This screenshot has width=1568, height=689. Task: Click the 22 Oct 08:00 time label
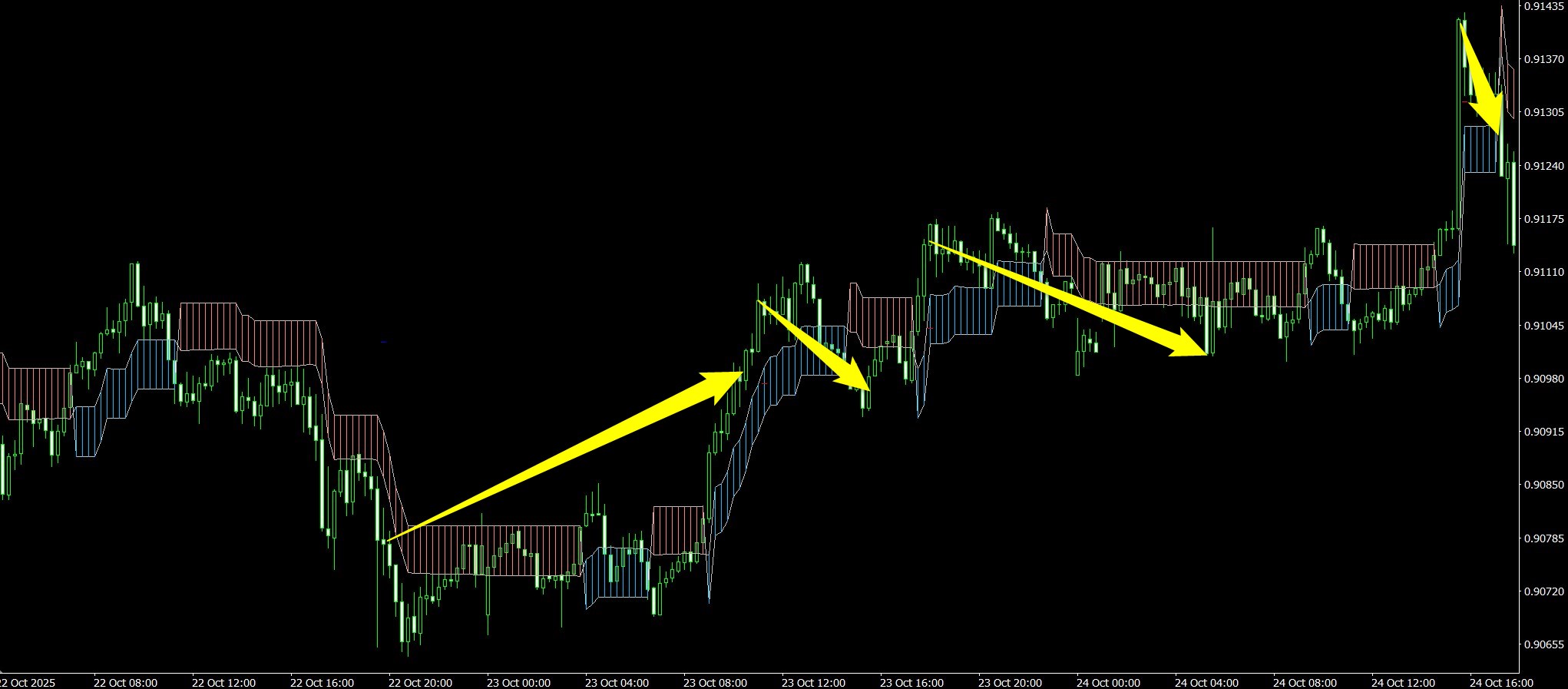[125, 682]
